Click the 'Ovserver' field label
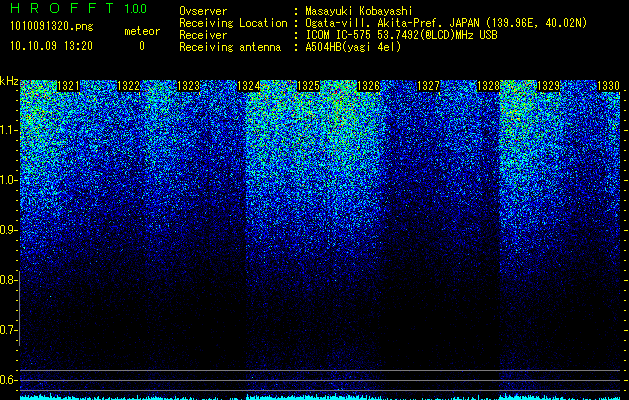This screenshot has width=629, height=400. point(203,11)
